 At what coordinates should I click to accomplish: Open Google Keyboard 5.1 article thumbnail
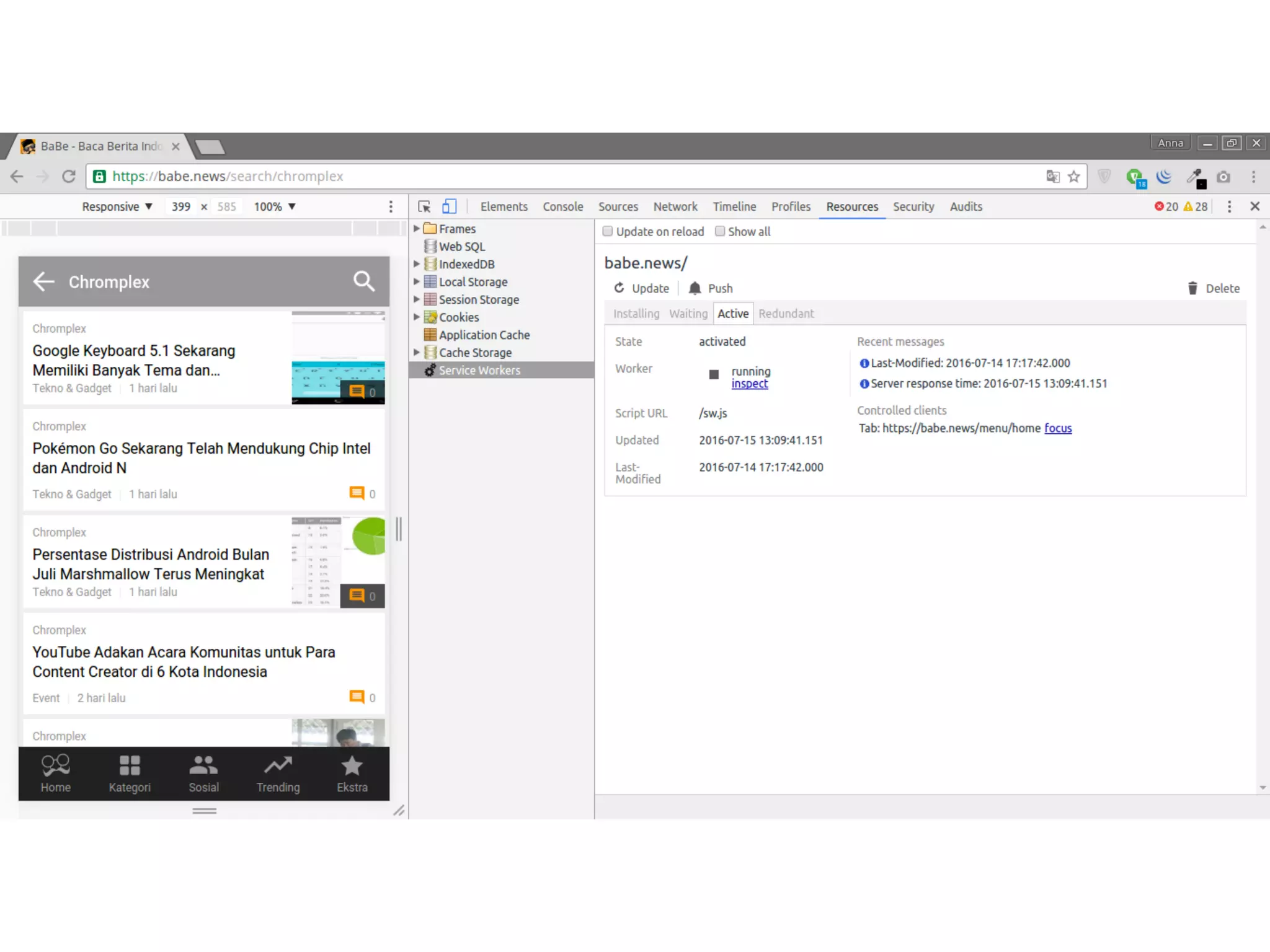tap(338, 358)
